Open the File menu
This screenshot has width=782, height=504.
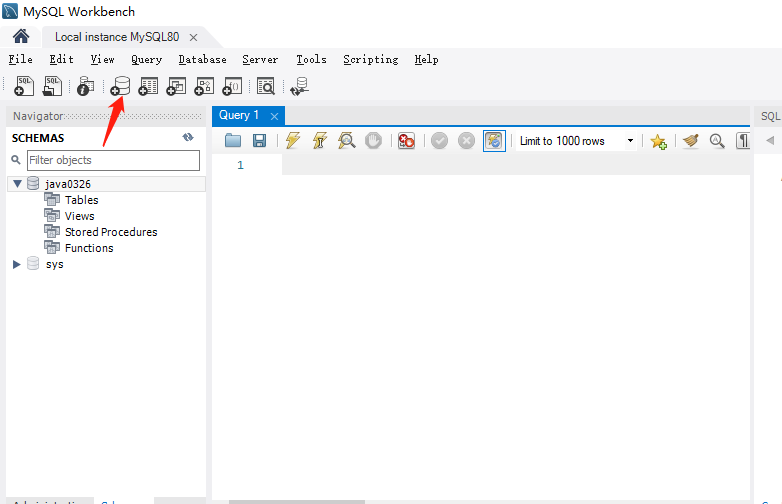coord(20,59)
